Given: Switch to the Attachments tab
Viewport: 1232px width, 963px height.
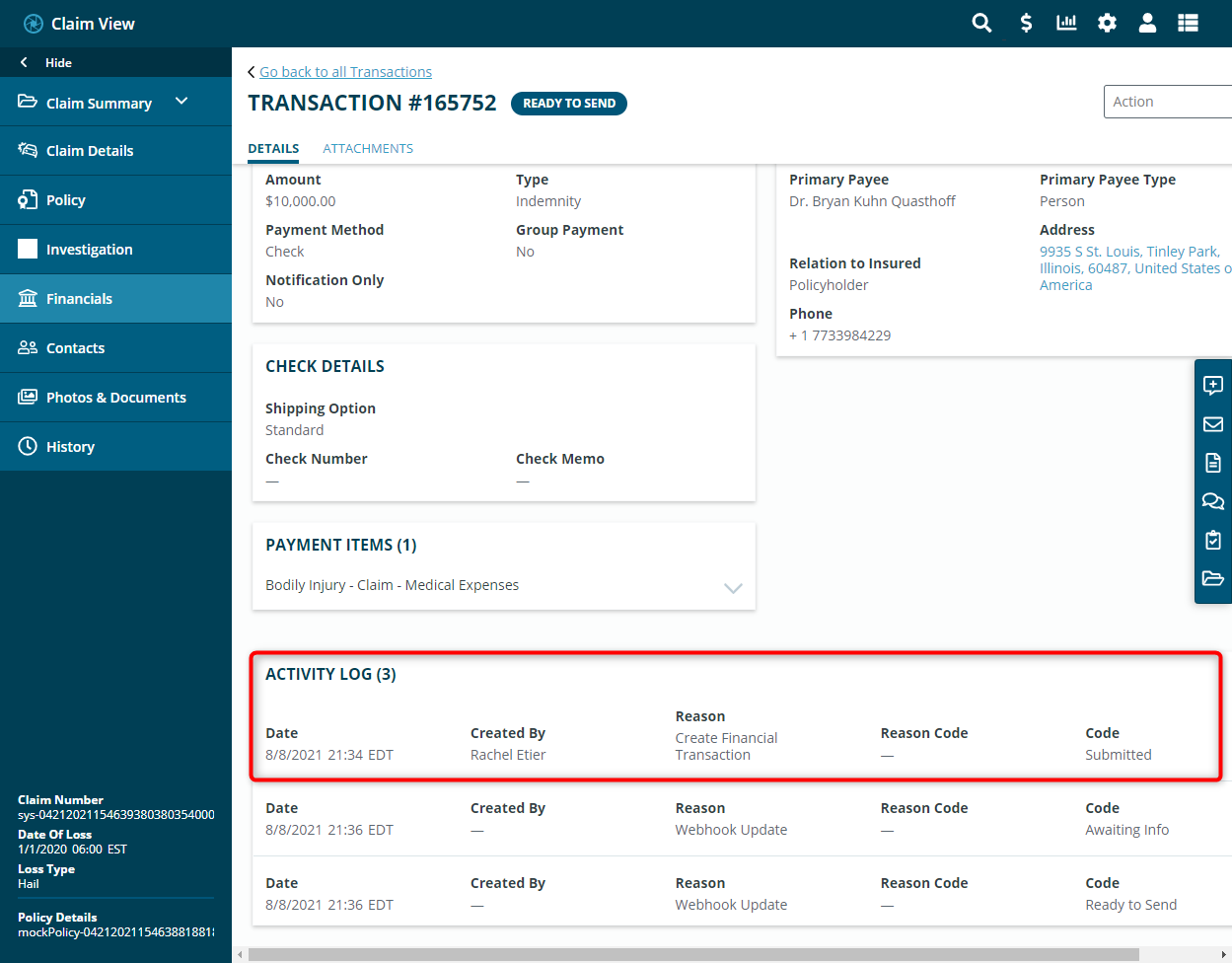Looking at the screenshot, I should coord(368,149).
